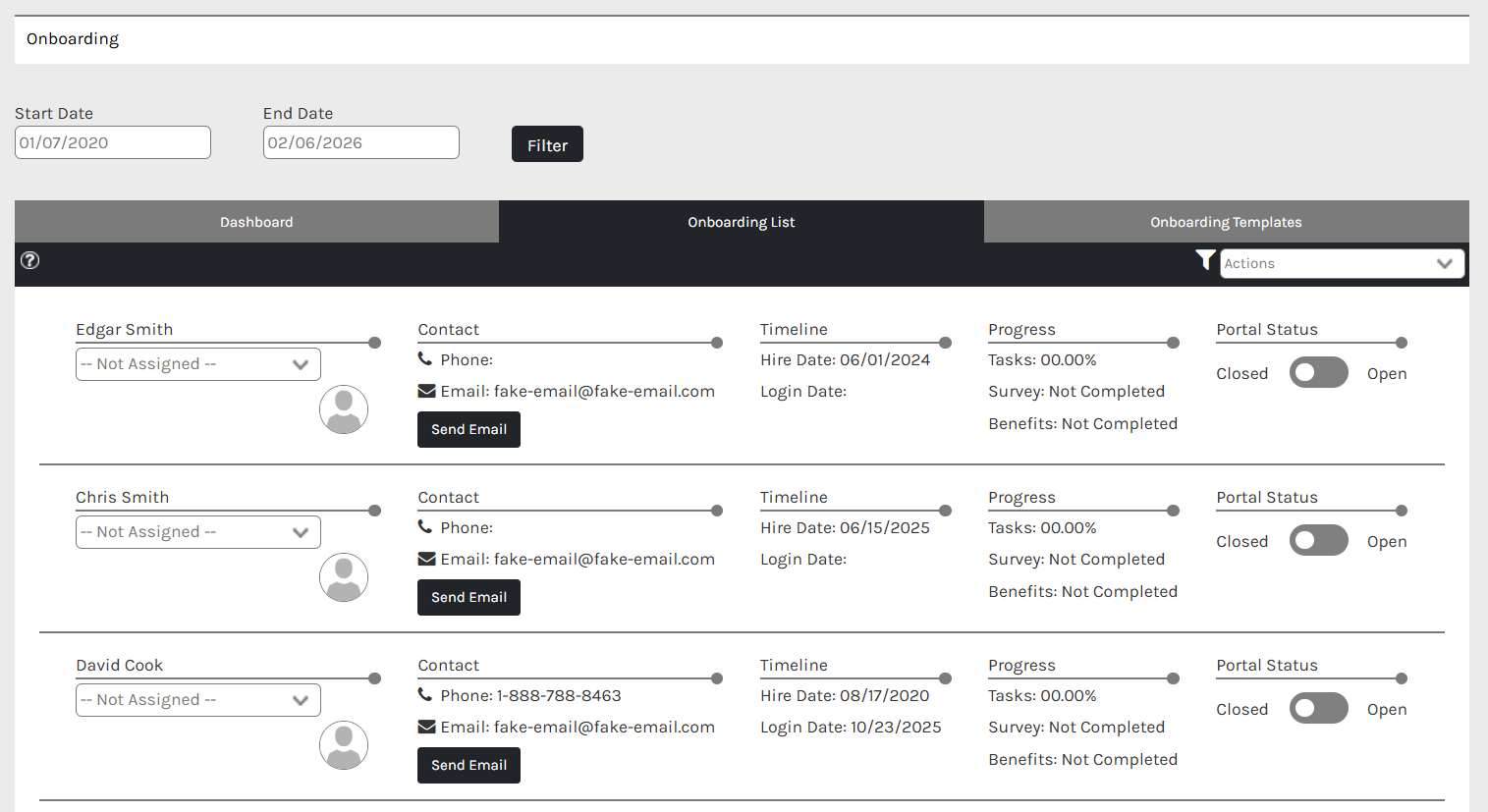Toggle David Cook's portal status switch
This screenshot has height=812, width=1488.
[1318, 708]
